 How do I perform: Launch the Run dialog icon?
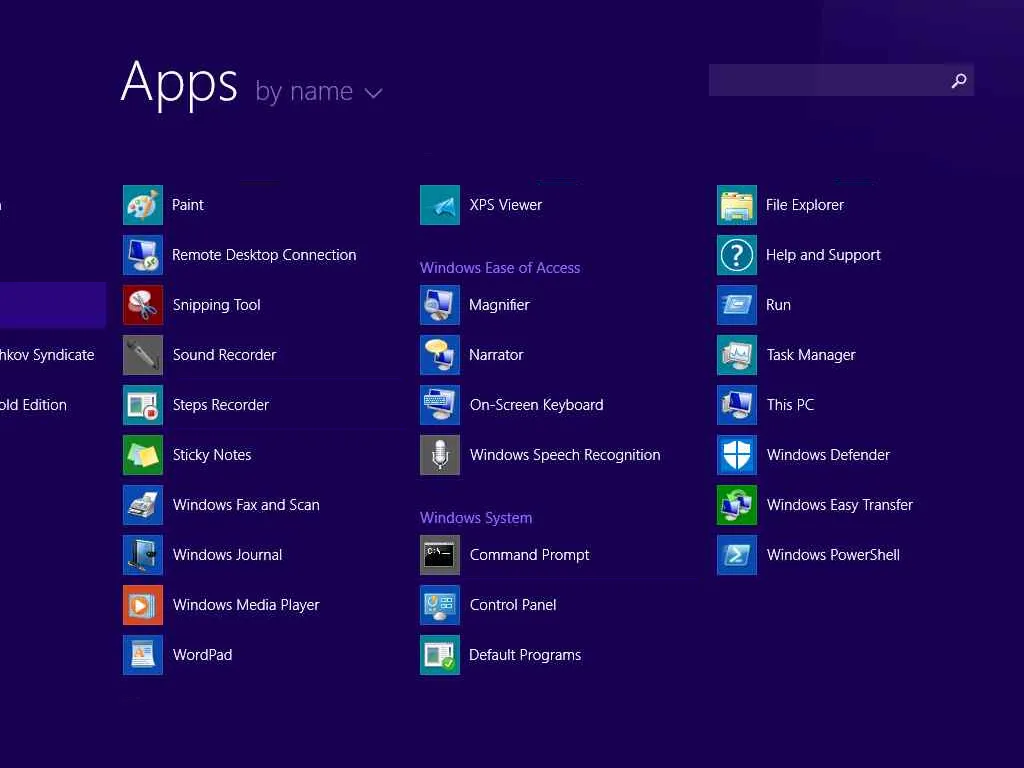click(x=737, y=305)
